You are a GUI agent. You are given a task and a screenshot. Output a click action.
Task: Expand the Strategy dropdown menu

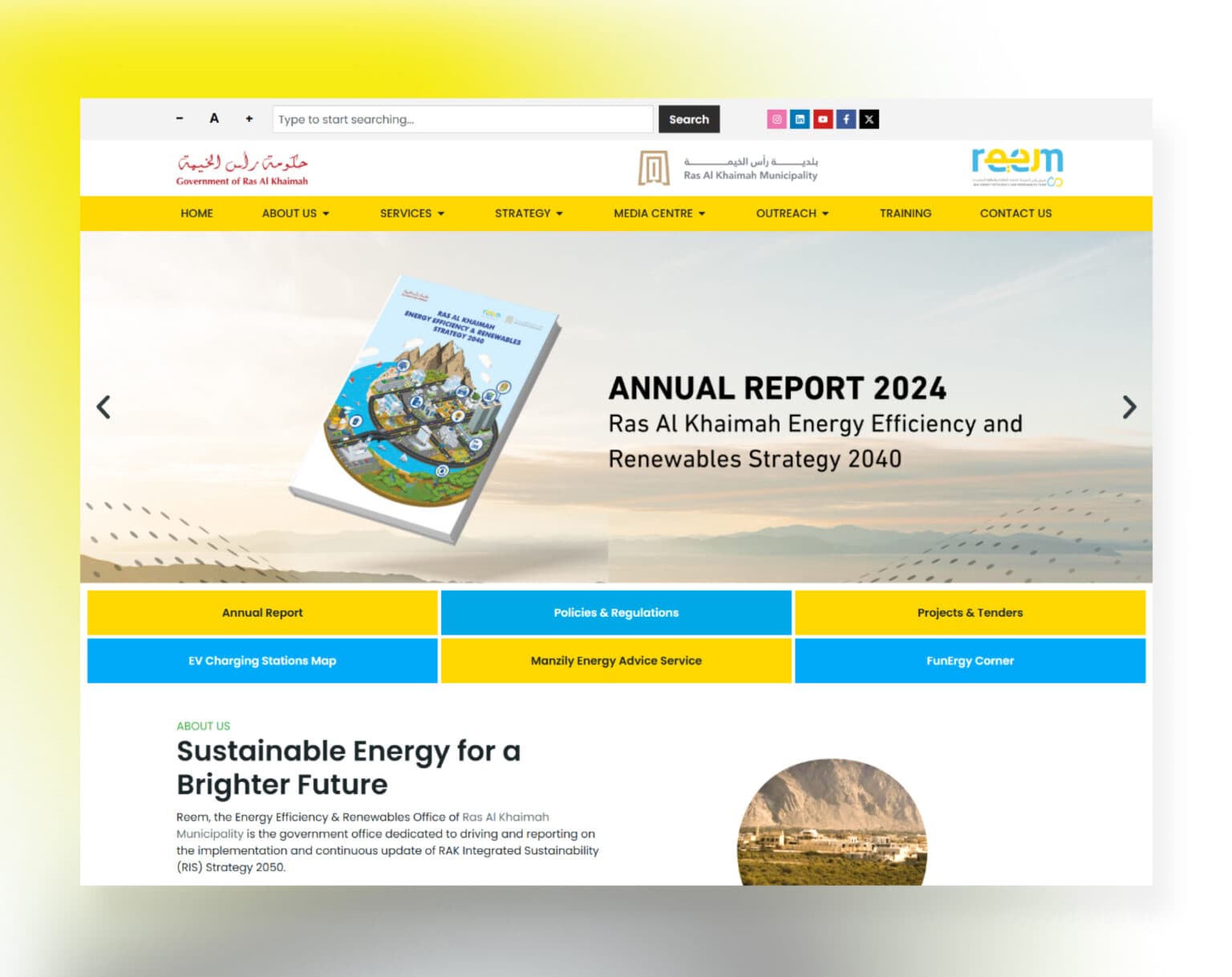[x=529, y=213]
